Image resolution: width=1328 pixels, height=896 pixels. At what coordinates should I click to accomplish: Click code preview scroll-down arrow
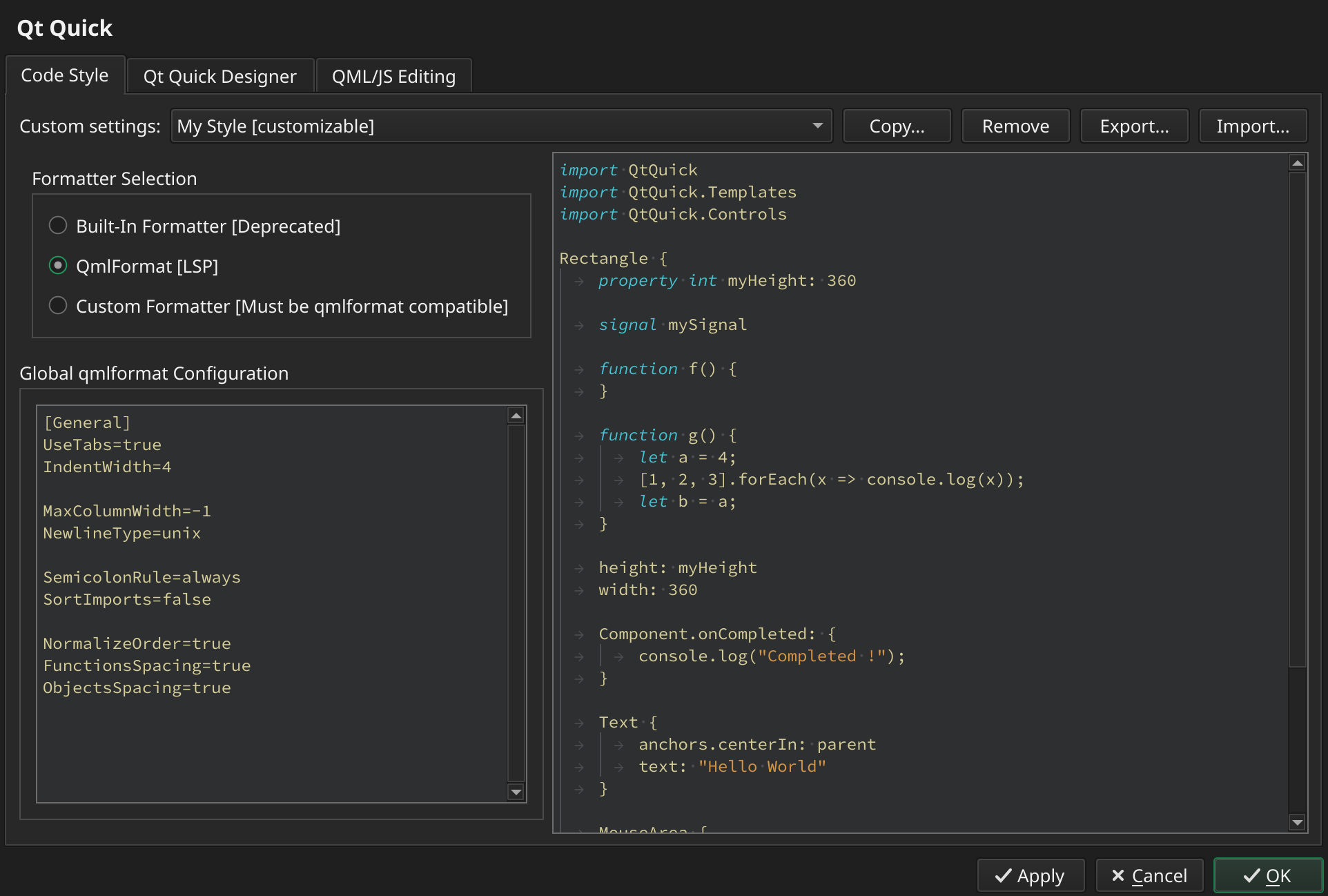[x=1297, y=822]
